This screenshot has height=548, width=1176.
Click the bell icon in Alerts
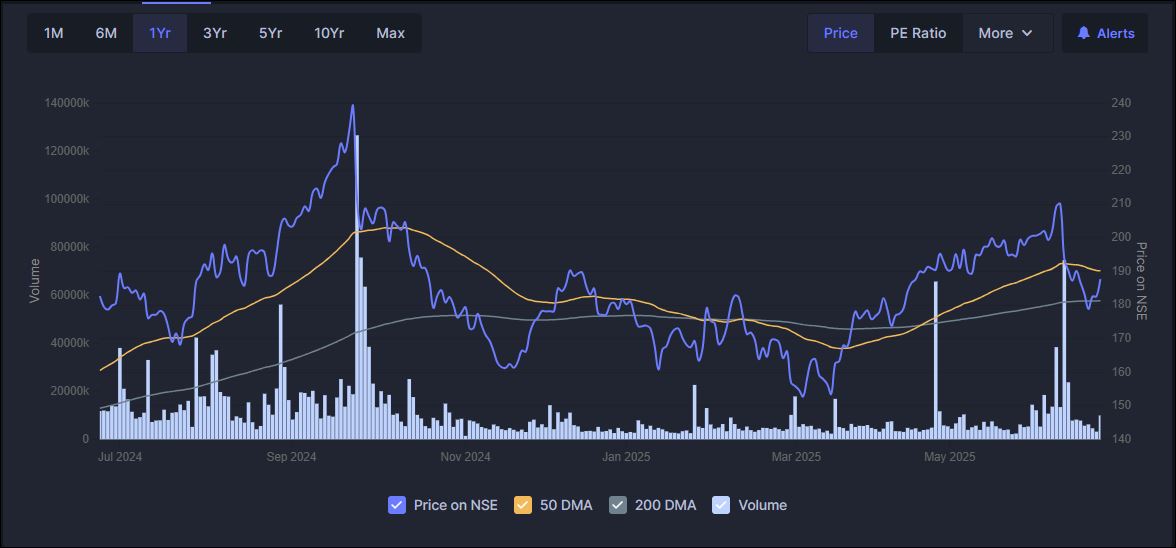click(x=1083, y=33)
